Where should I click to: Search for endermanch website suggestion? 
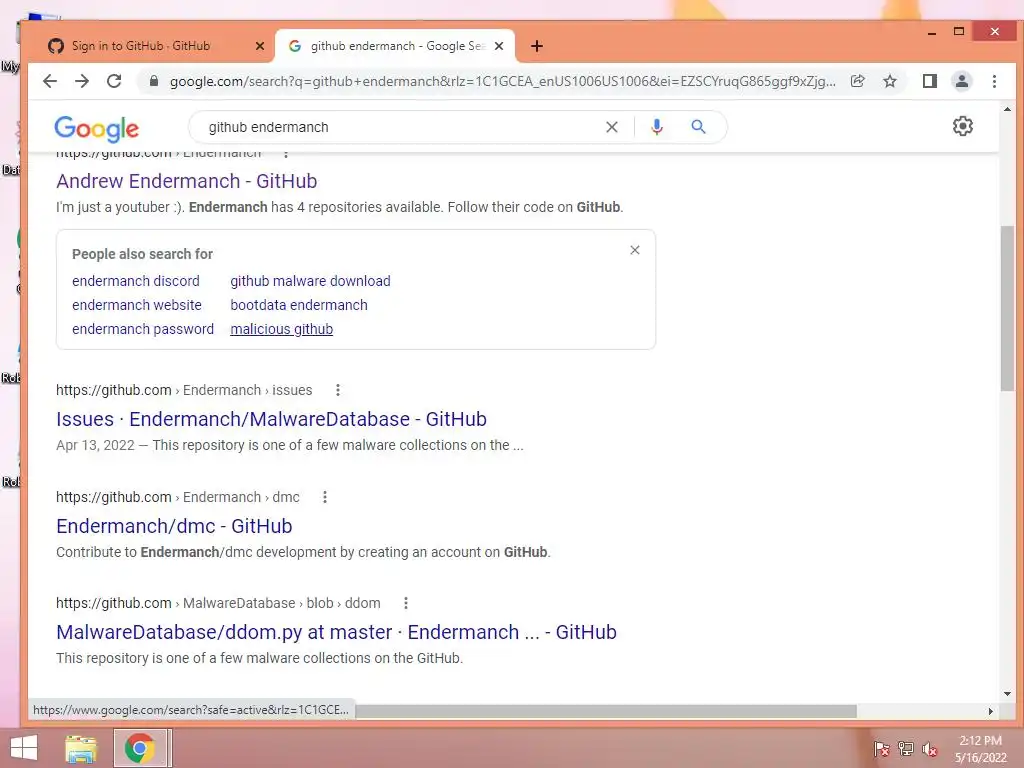point(136,305)
